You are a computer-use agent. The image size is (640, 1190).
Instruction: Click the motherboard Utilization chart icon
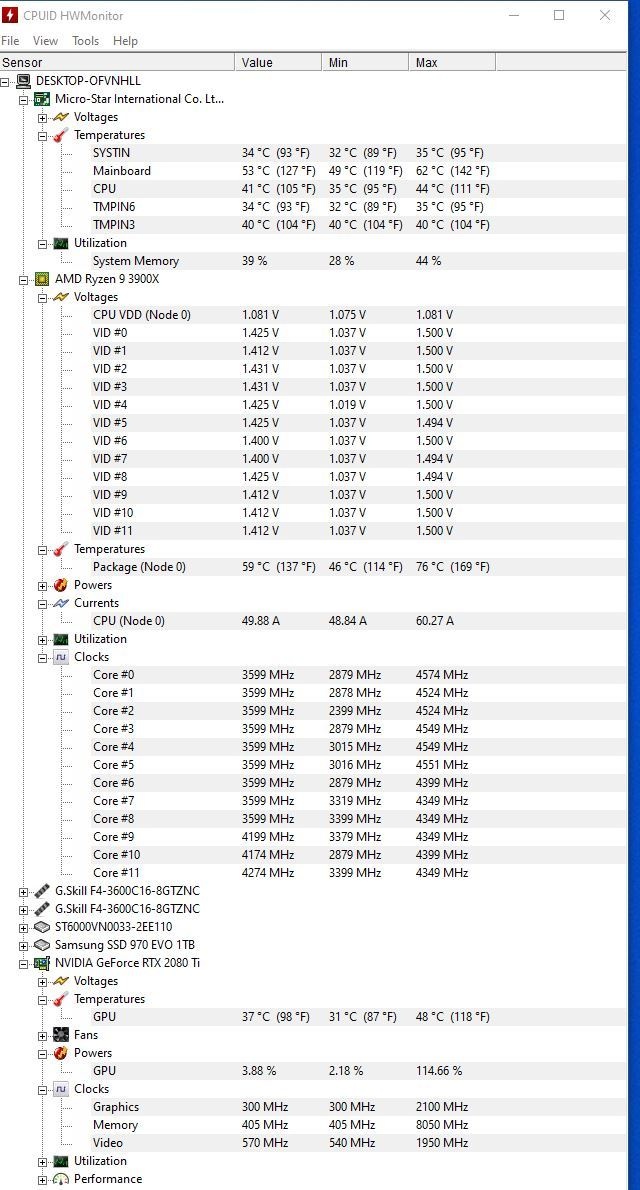click(61, 243)
